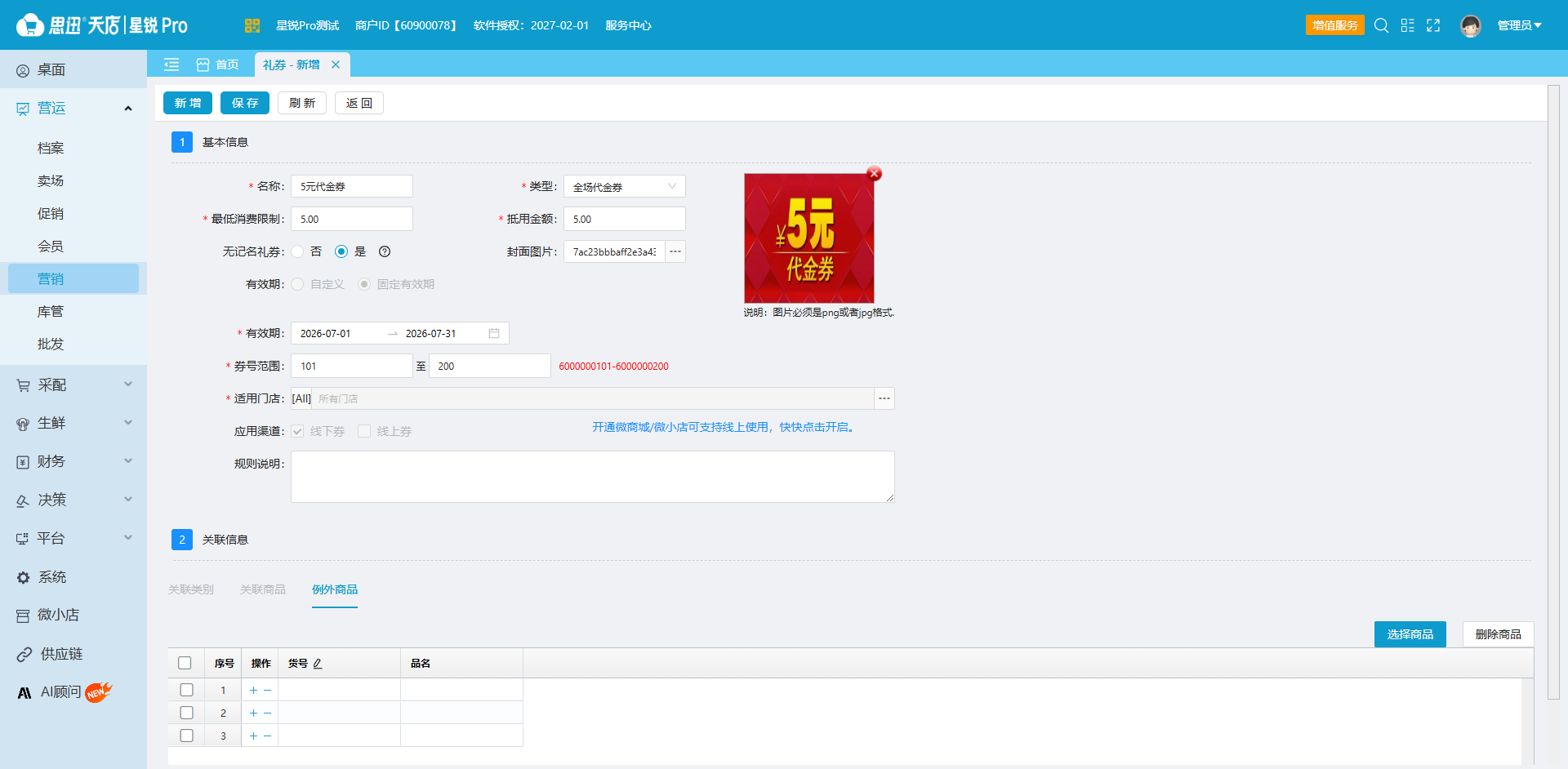Select 固定有效期 validity option
Screen dimensions: 1568x769
pos(364,284)
